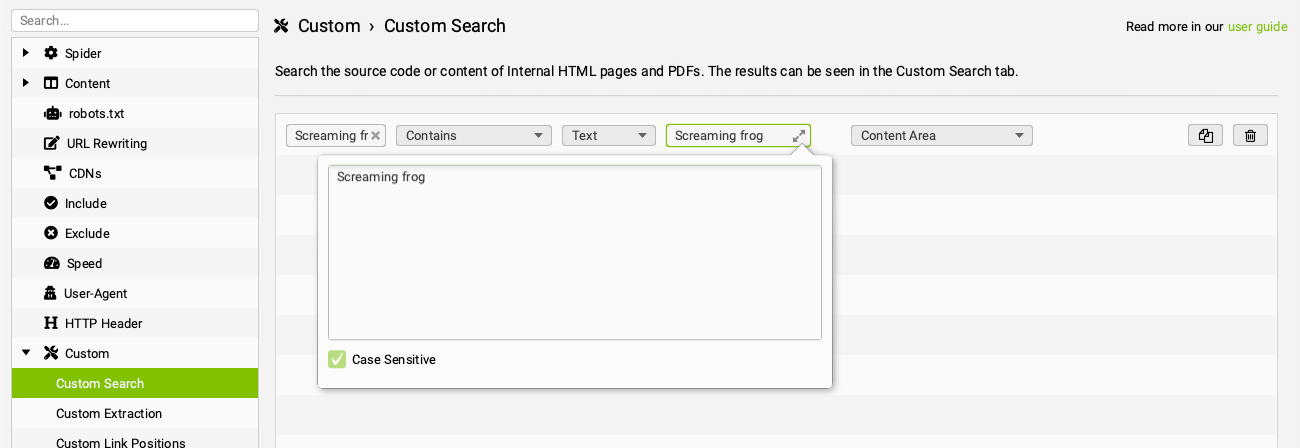Click the Speed gauge icon
The image size is (1300, 448).
pos(52,263)
